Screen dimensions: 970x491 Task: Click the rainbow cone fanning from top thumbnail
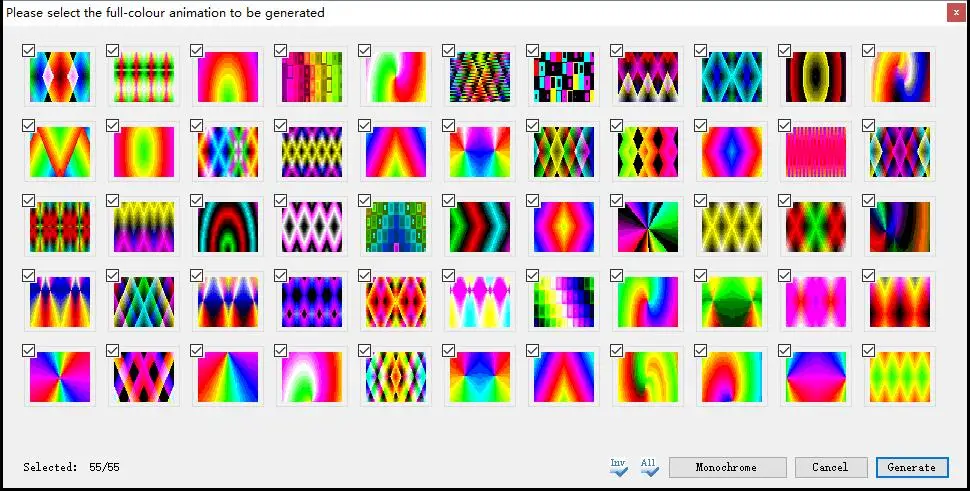pos(228,377)
